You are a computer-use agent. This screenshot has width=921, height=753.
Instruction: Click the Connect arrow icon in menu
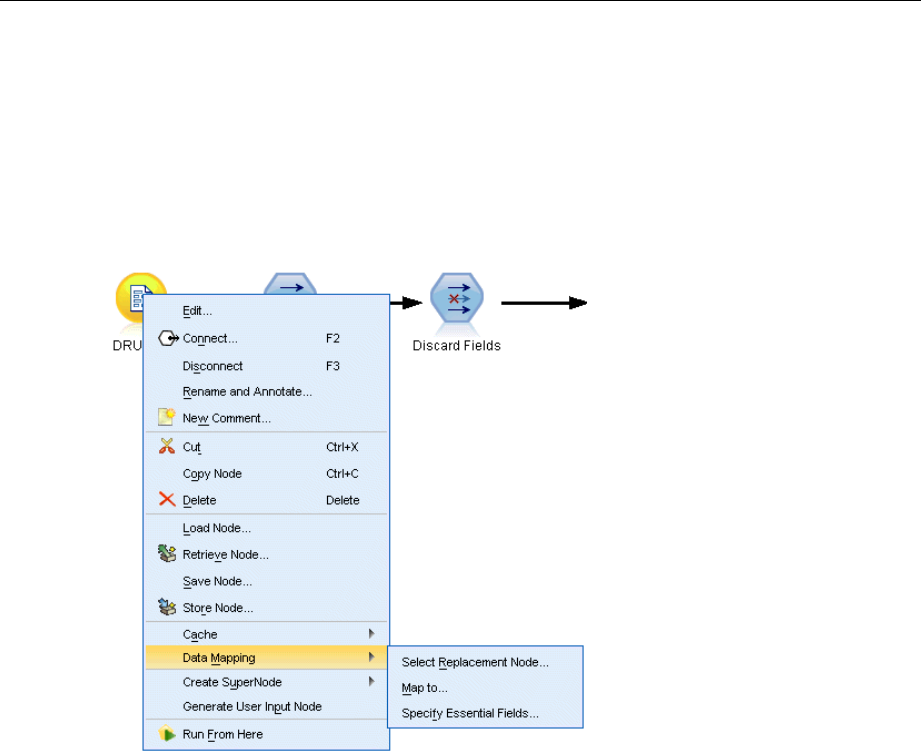pyautogui.click(x=168, y=338)
